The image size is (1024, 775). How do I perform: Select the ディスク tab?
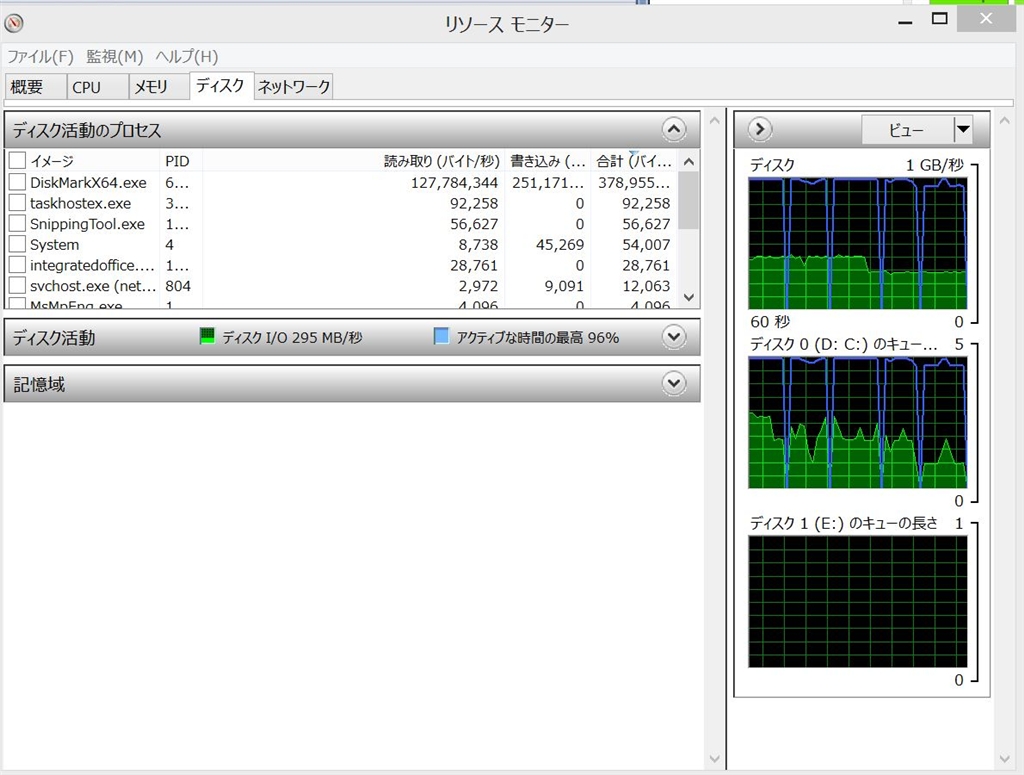[221, 86]
